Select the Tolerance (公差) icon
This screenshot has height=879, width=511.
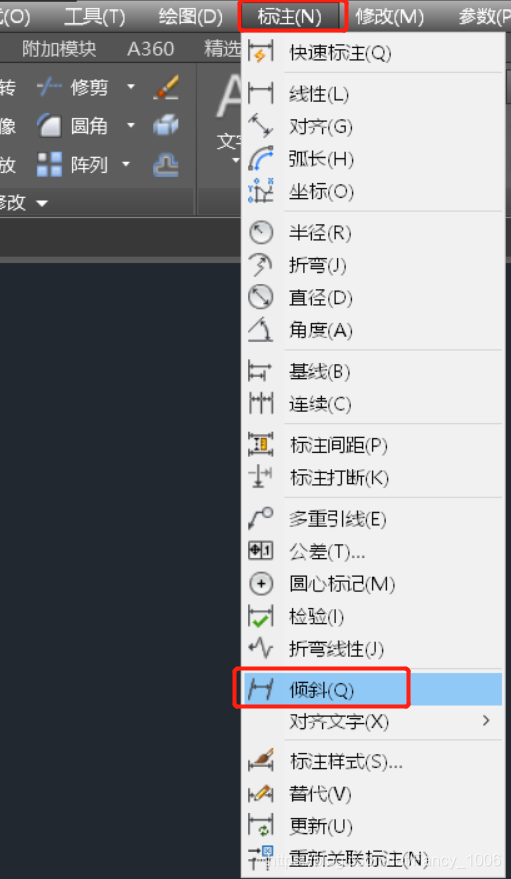click(x=261, y=552)
